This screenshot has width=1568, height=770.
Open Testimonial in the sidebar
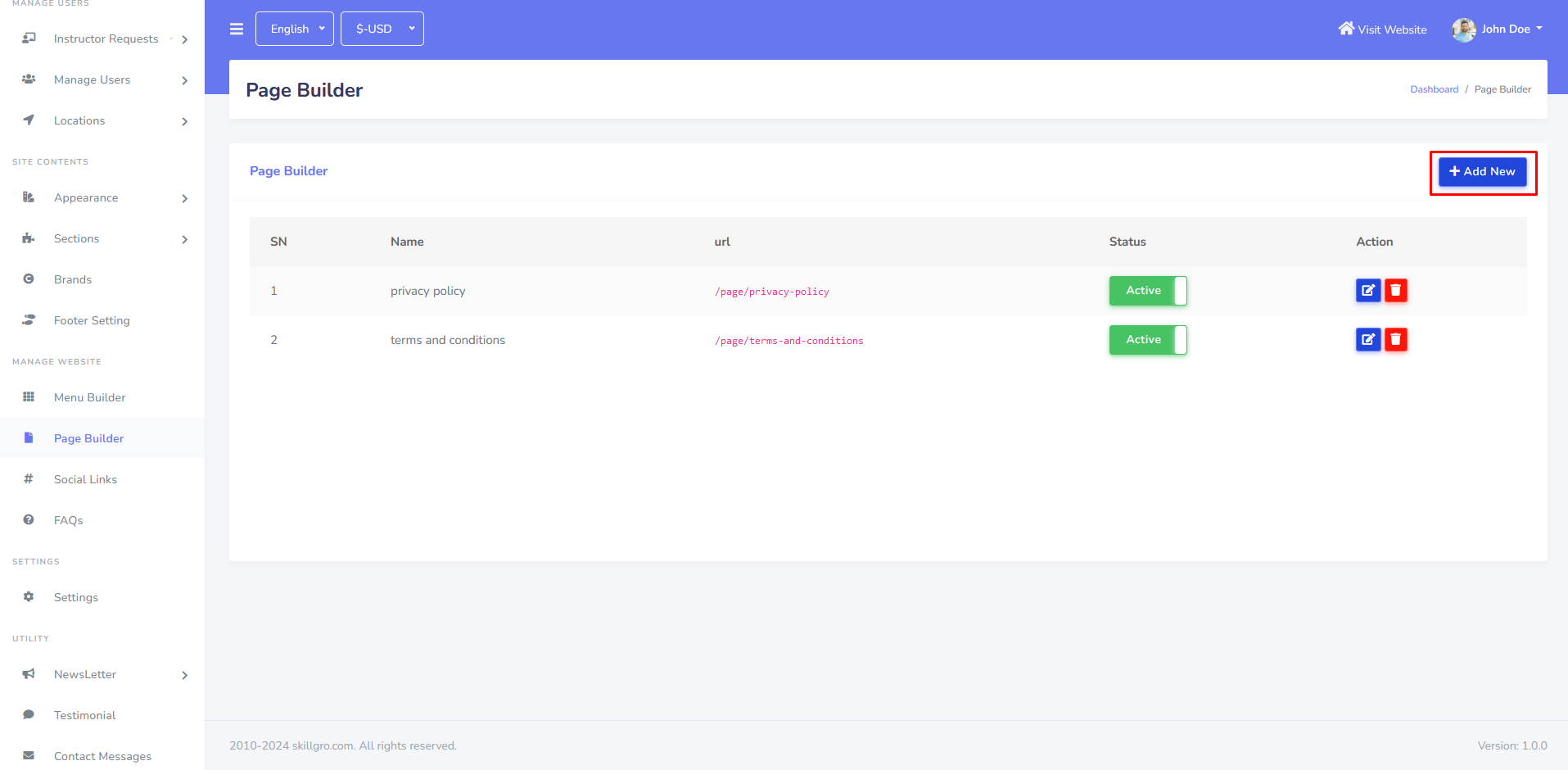(102, 715)
